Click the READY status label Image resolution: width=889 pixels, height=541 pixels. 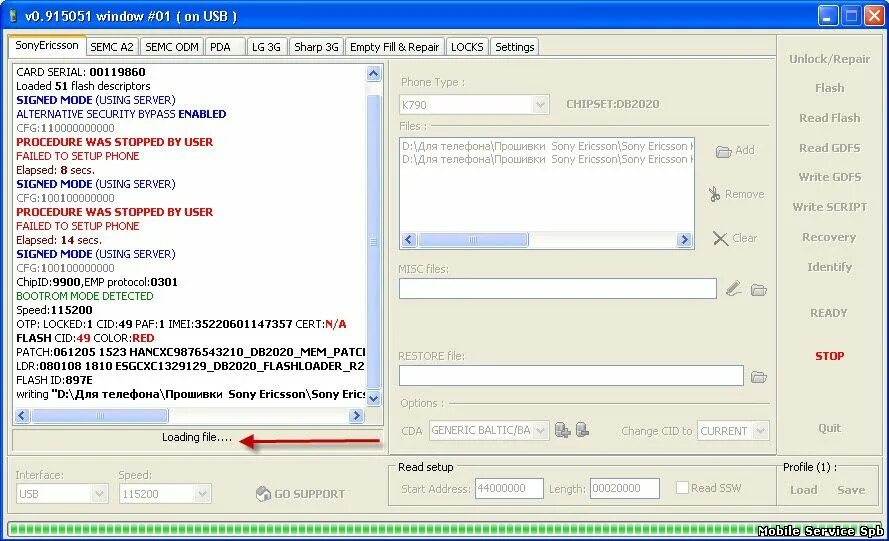pos(828,313)
